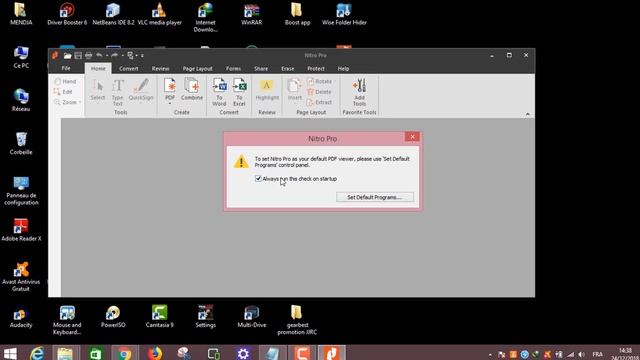Undo using the quick access toolbar arrow
This screenshot has width=640, height=360.
point(99,55)
